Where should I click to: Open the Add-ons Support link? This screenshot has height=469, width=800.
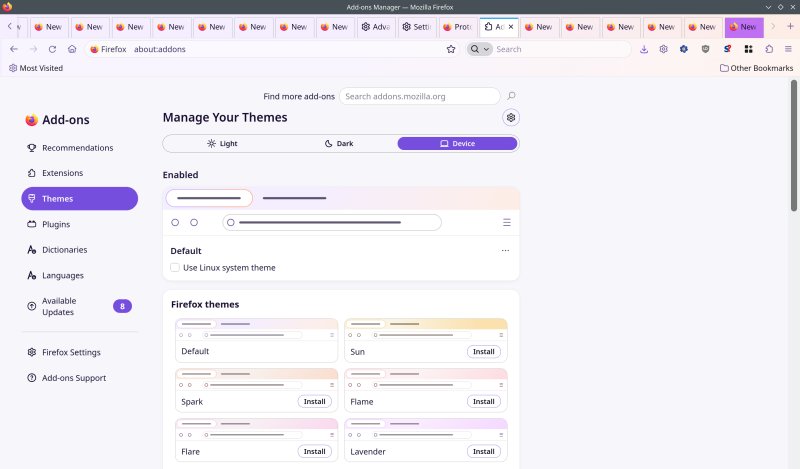74,378
